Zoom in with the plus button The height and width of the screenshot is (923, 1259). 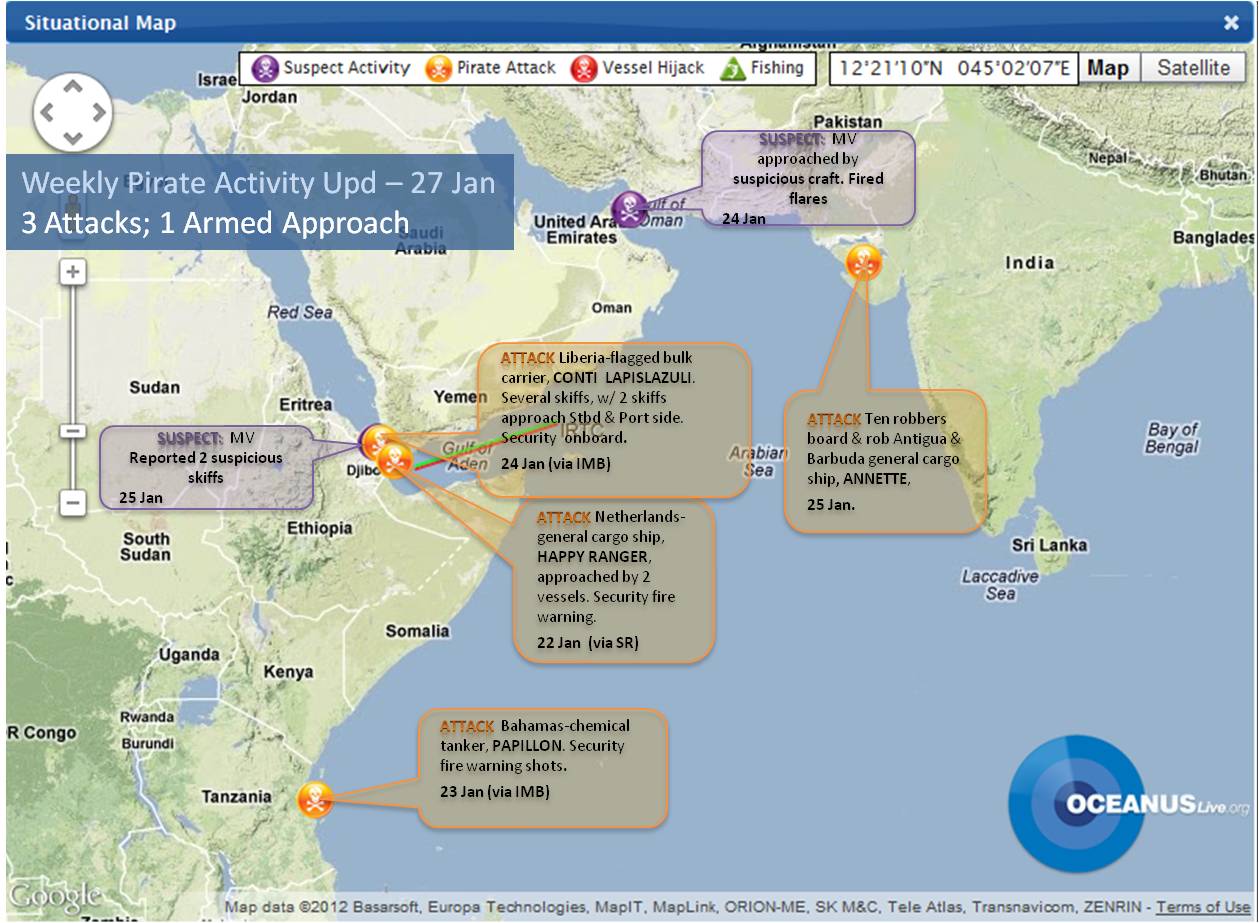73,271
